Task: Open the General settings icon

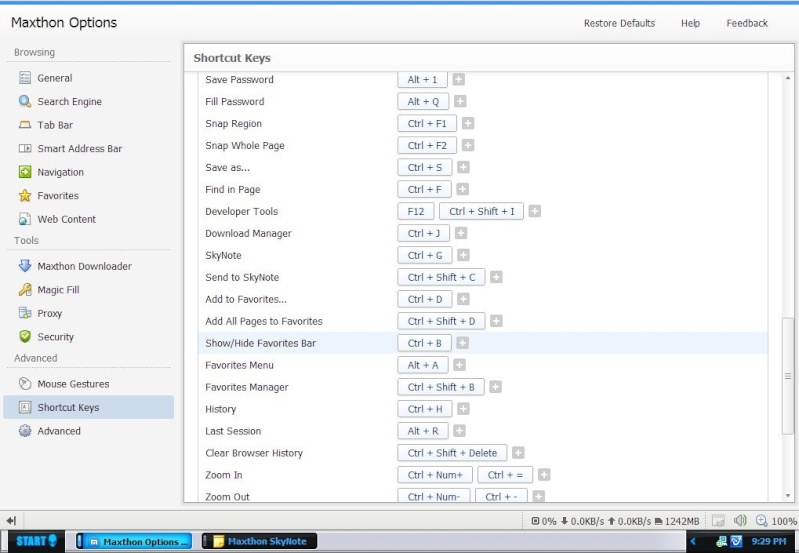Action: [x=24, y=78]
